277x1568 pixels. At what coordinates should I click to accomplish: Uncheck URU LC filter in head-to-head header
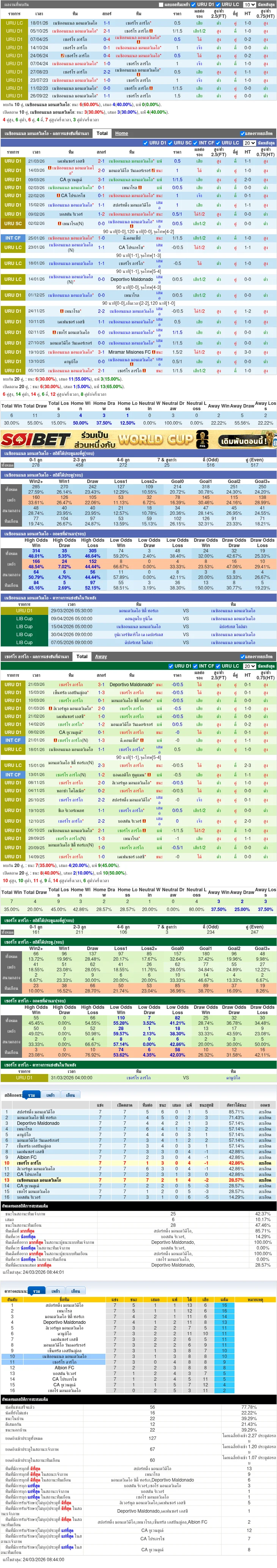pos(219,4)
